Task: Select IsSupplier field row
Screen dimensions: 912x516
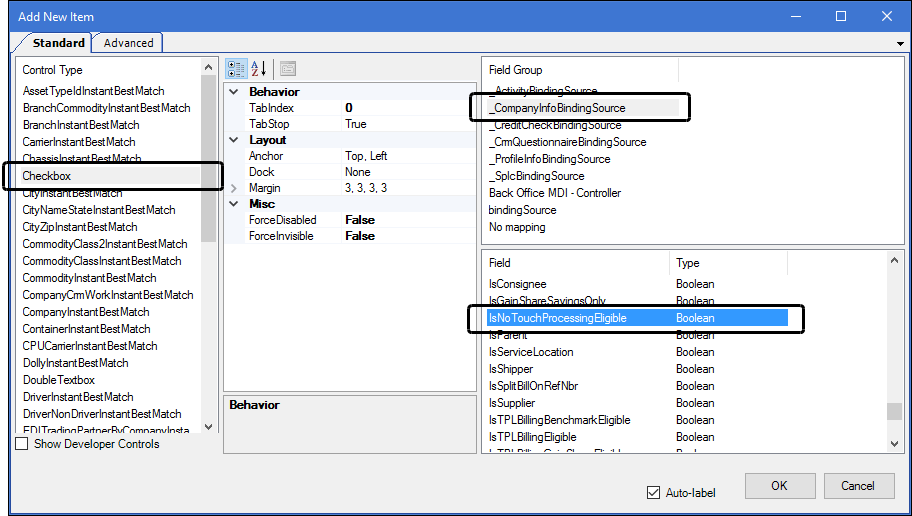Action: [637, 403]
